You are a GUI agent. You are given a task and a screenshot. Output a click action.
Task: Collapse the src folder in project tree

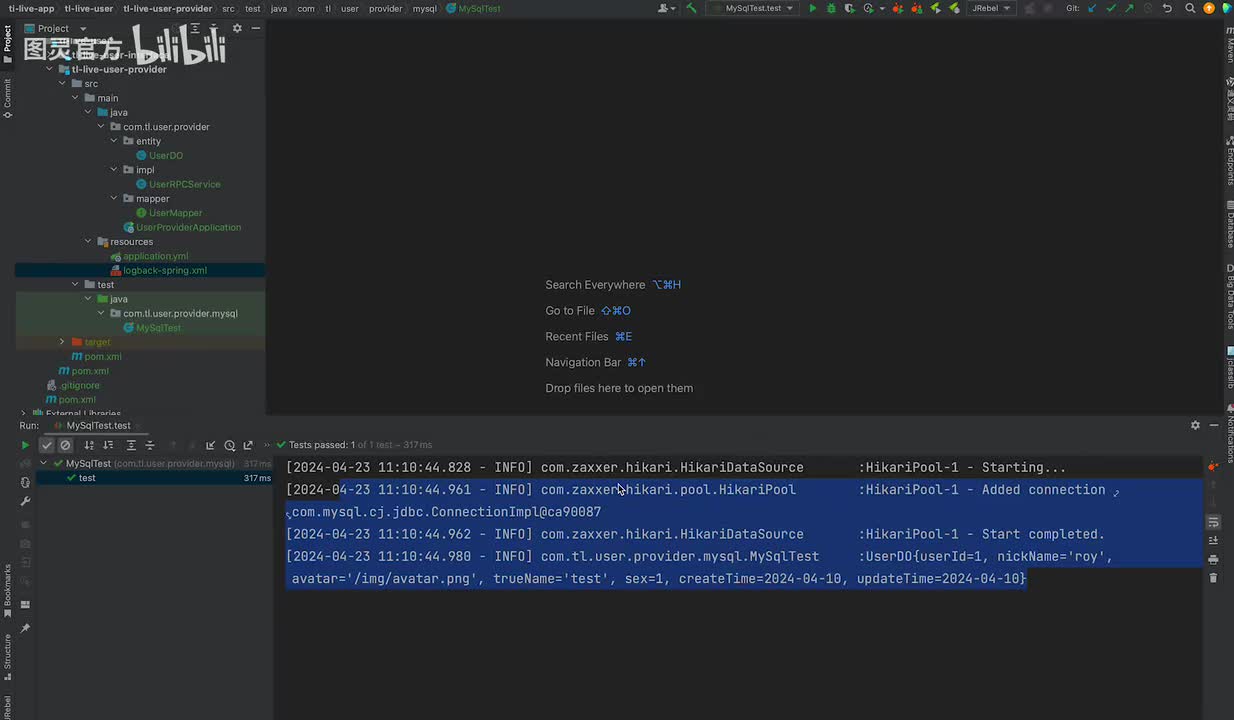click(62, 84)
